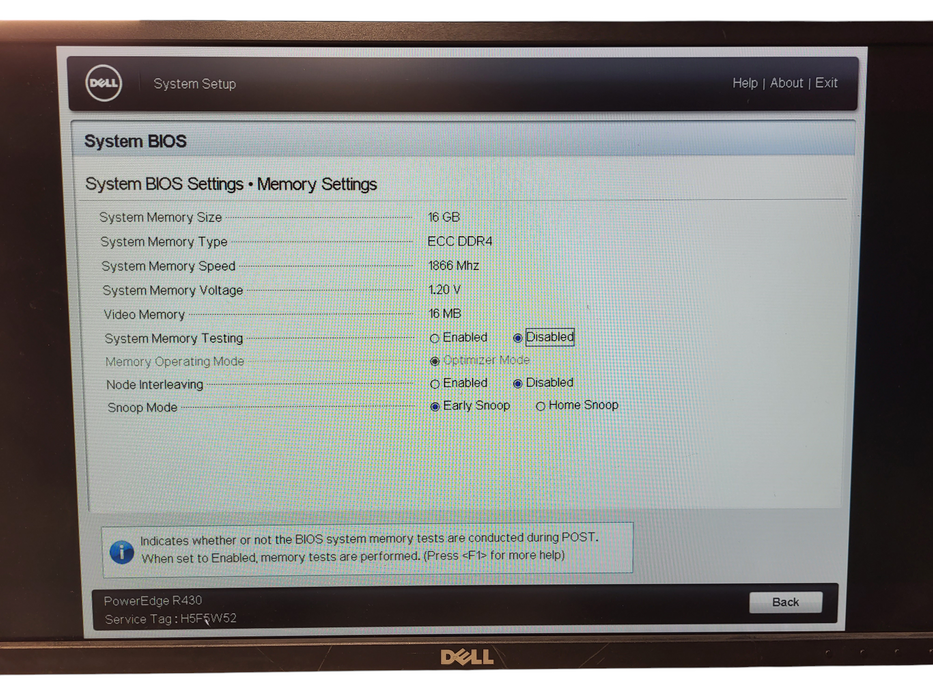
Task: Click the 1866 Mhz value
Action: coord(453,265)
